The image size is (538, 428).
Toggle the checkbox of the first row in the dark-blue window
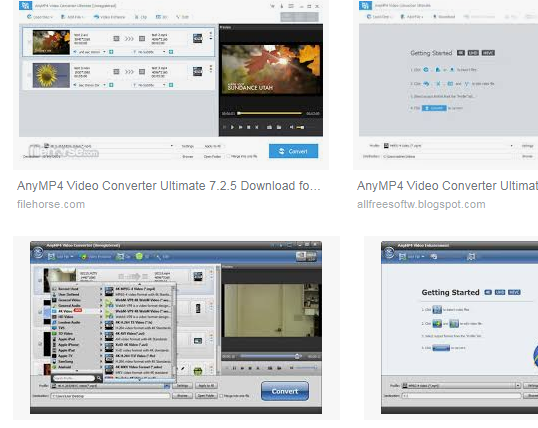[x=40, y=280]
